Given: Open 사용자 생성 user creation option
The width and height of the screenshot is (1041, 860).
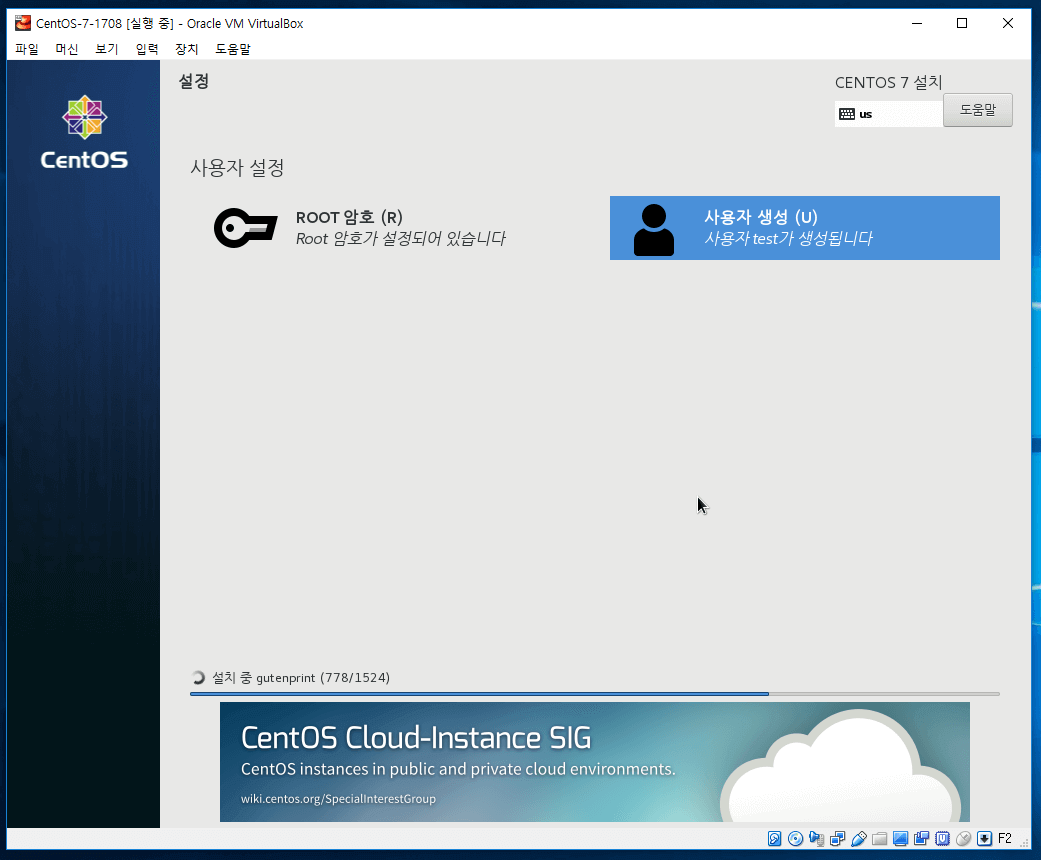Looking at the screenshot, I should pos(804,228).
